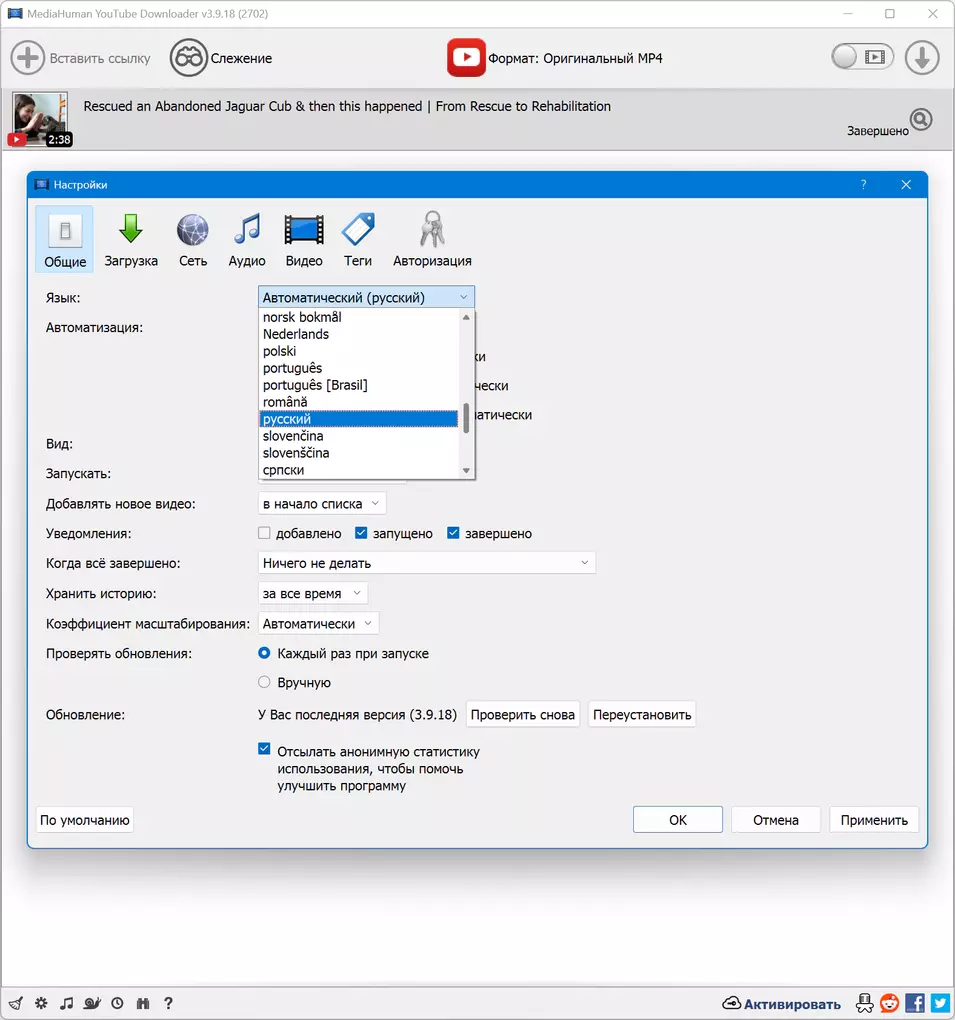Collapse the Язык language combo box
Viewport: 955px width, 1020px height.
tap(366, 297)
